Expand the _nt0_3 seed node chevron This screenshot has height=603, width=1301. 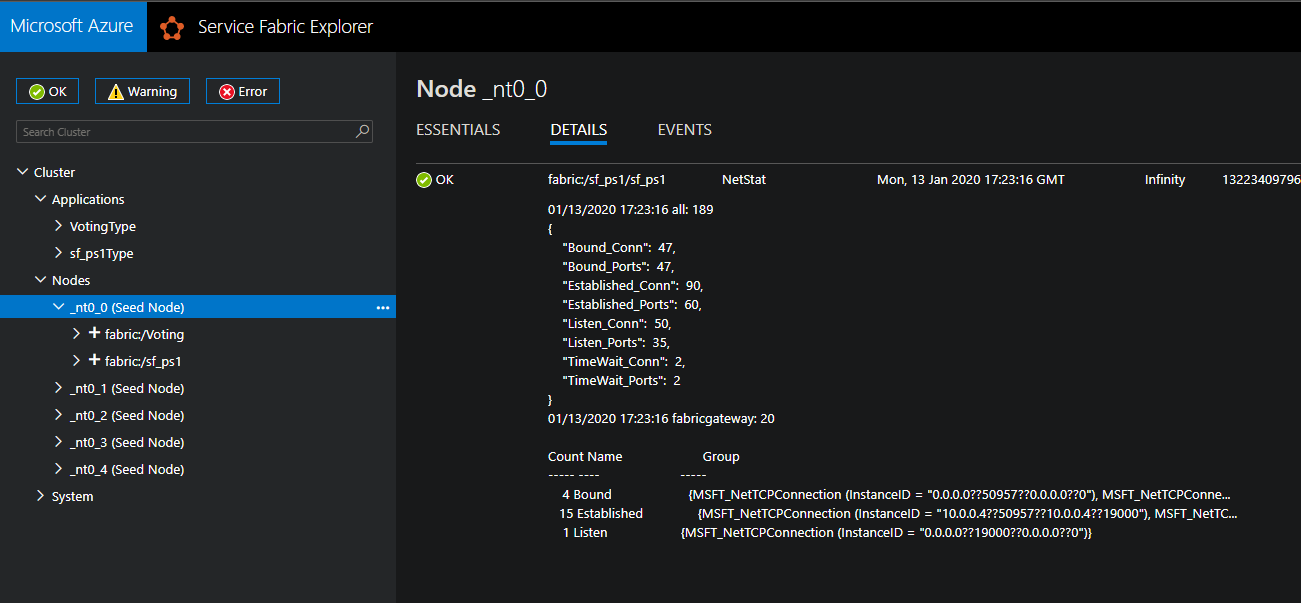[59, 442]
